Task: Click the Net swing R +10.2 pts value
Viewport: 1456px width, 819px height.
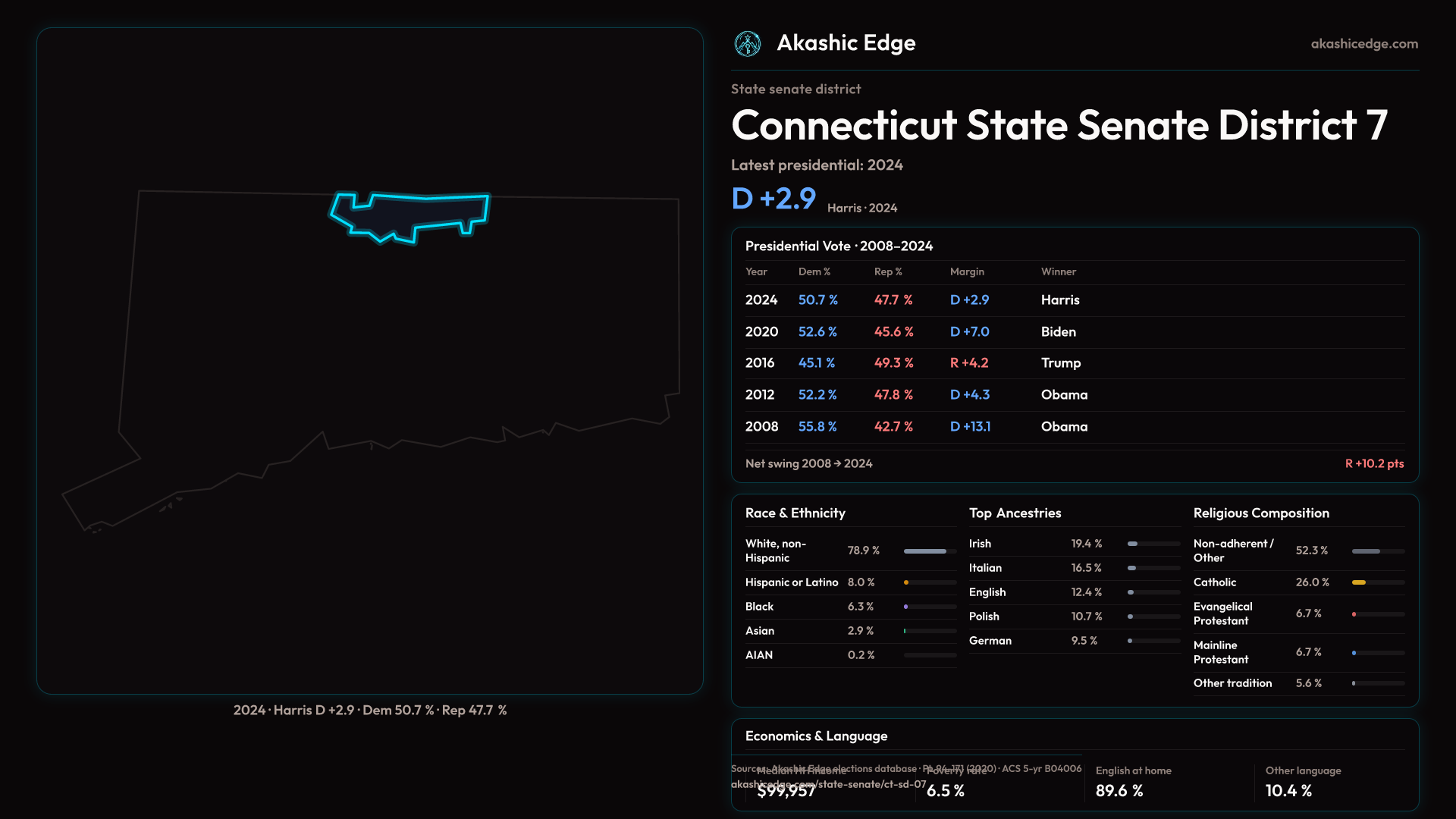Action: (x=1374, y=463)
